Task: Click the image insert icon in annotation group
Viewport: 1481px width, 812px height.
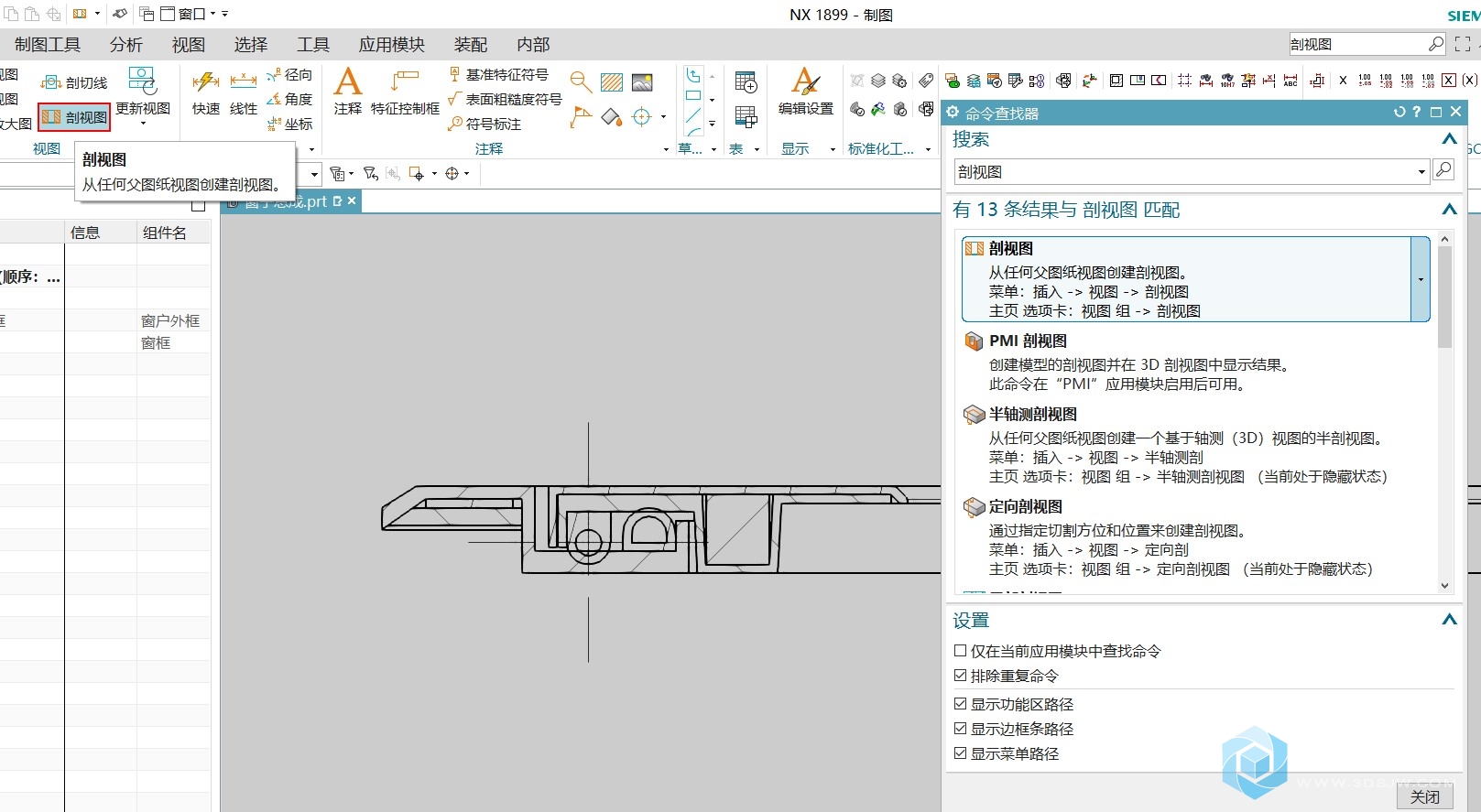Action: [643, 82]
